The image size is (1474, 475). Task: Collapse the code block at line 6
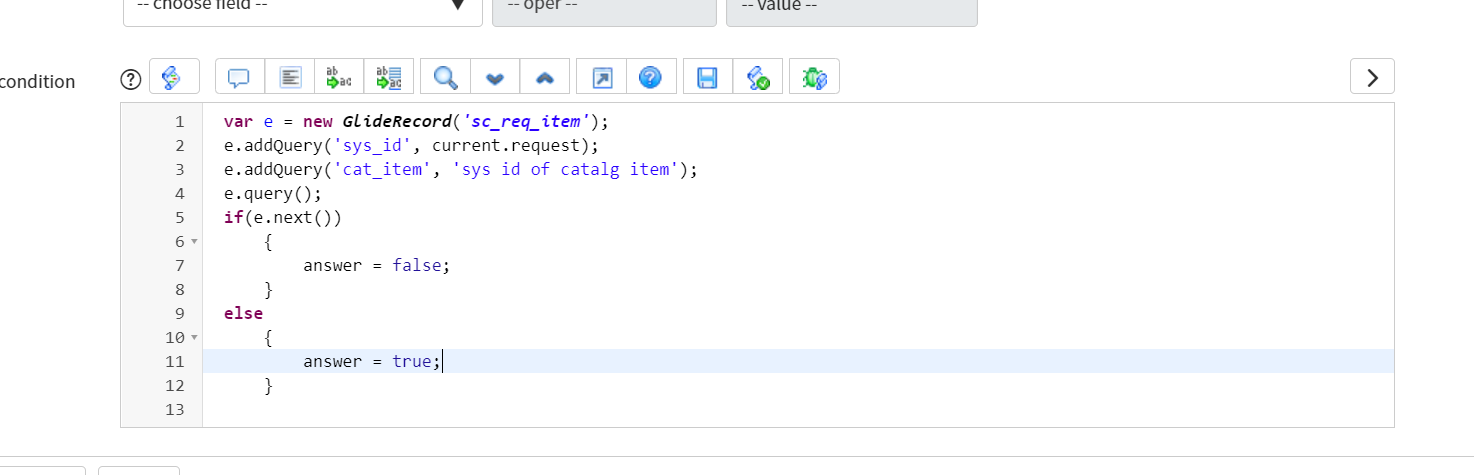pyautogui.click(x=194, y=242)
